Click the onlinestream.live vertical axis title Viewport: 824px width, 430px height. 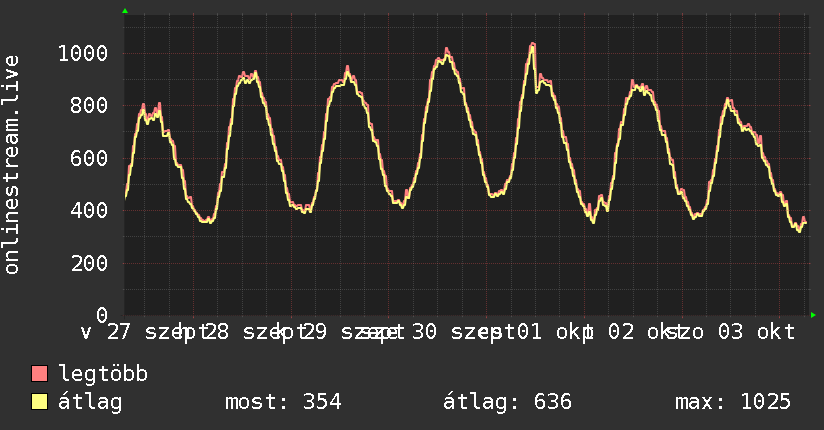click(x=12, y=165)
